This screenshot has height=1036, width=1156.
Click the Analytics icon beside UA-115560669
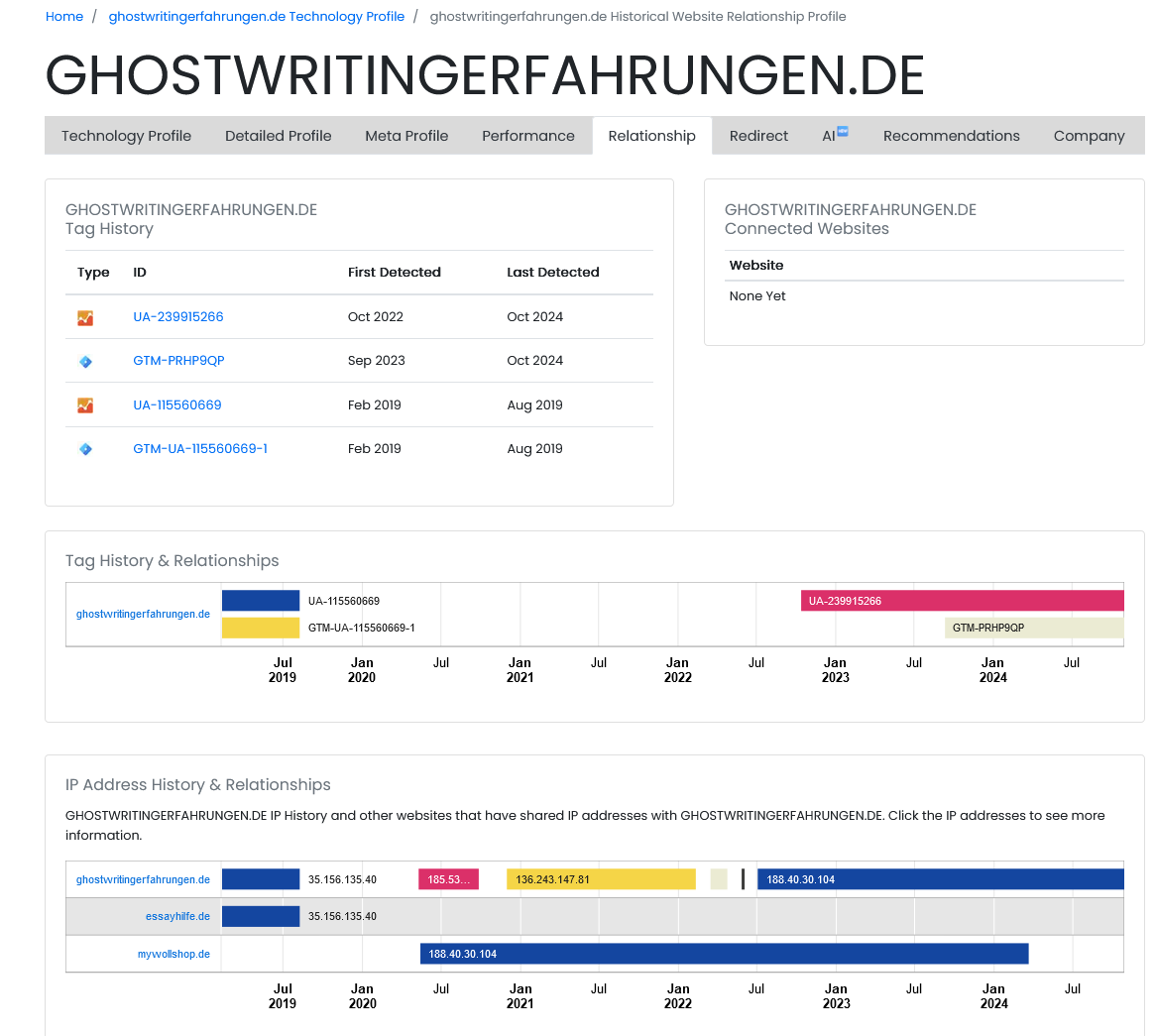coord(85,405)
